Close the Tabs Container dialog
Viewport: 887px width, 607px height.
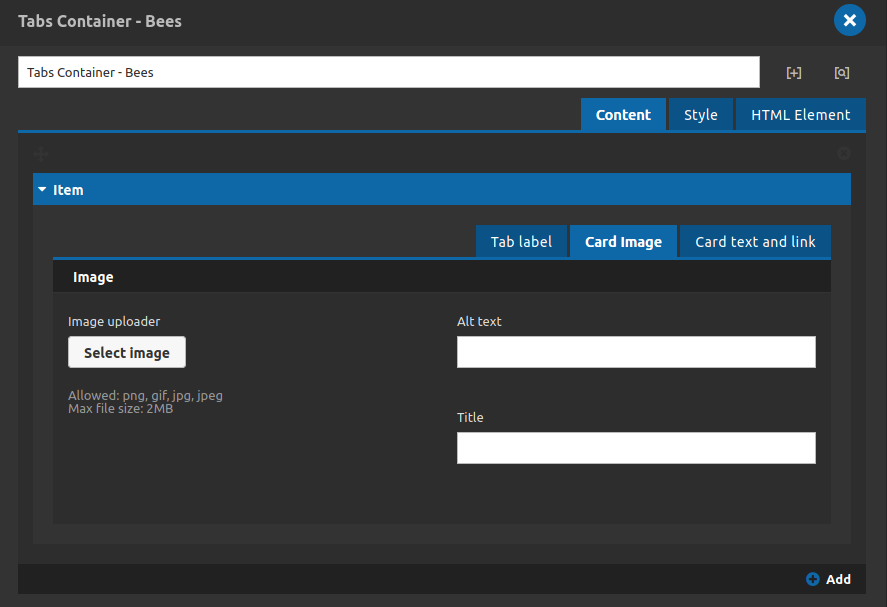pyautogui.click(x=849, y=20)
